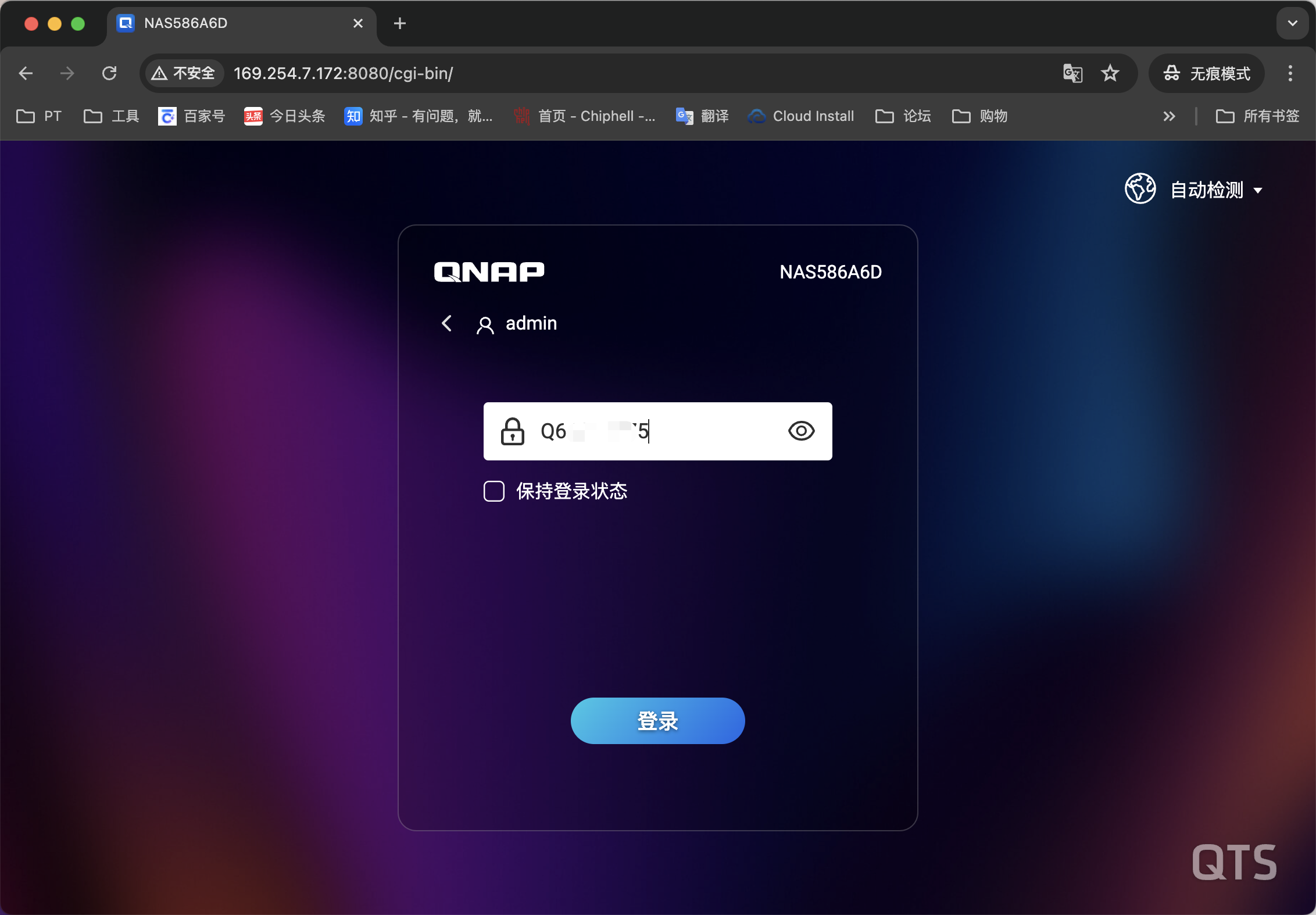
Task: Open the 所有书签 folder
Action: [x=1258, y=116]
